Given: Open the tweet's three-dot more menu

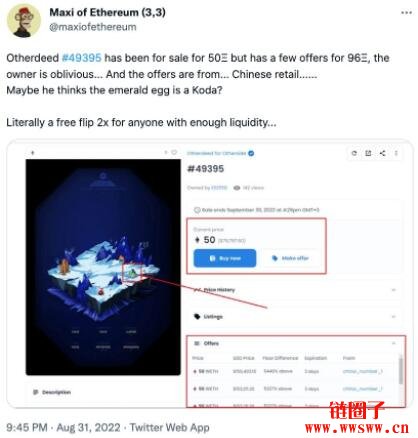Looking at the screenshot, I should [x=406, y=13].
